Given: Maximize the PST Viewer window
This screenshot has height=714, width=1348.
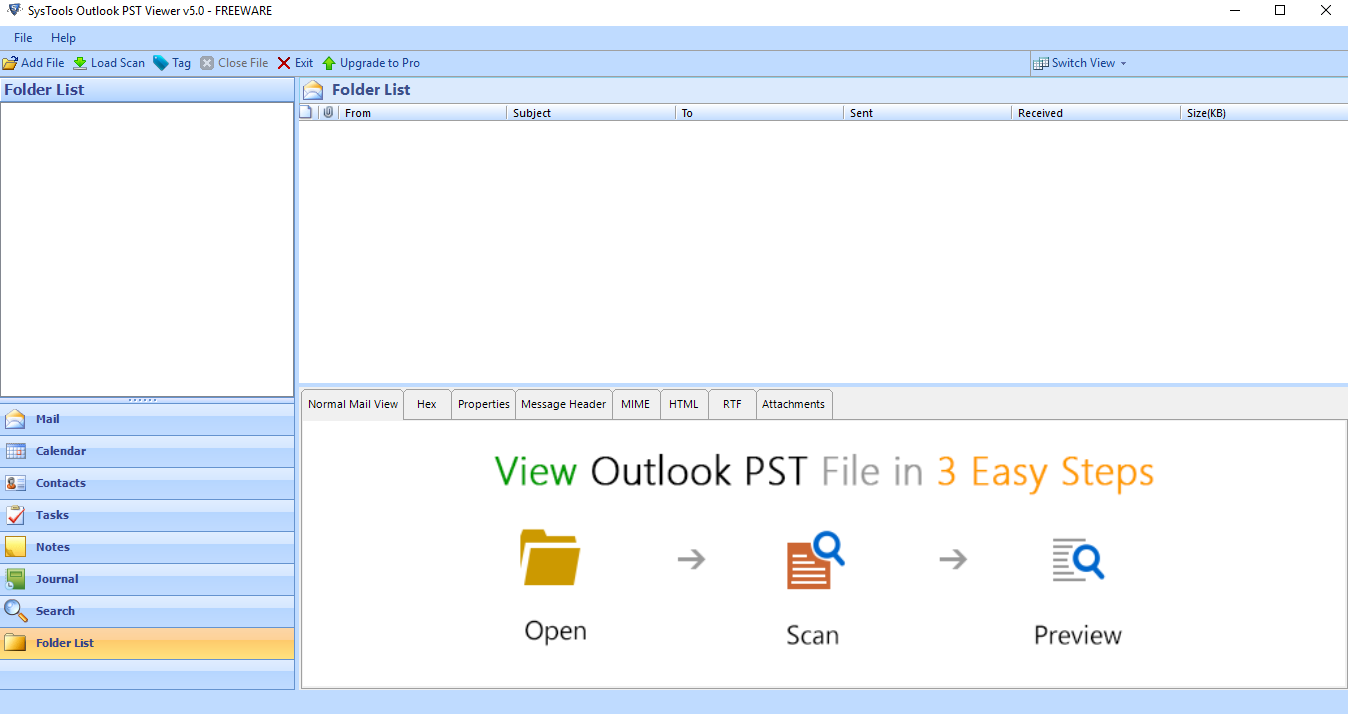Looking at the screenshot, I should (1280, 10).
